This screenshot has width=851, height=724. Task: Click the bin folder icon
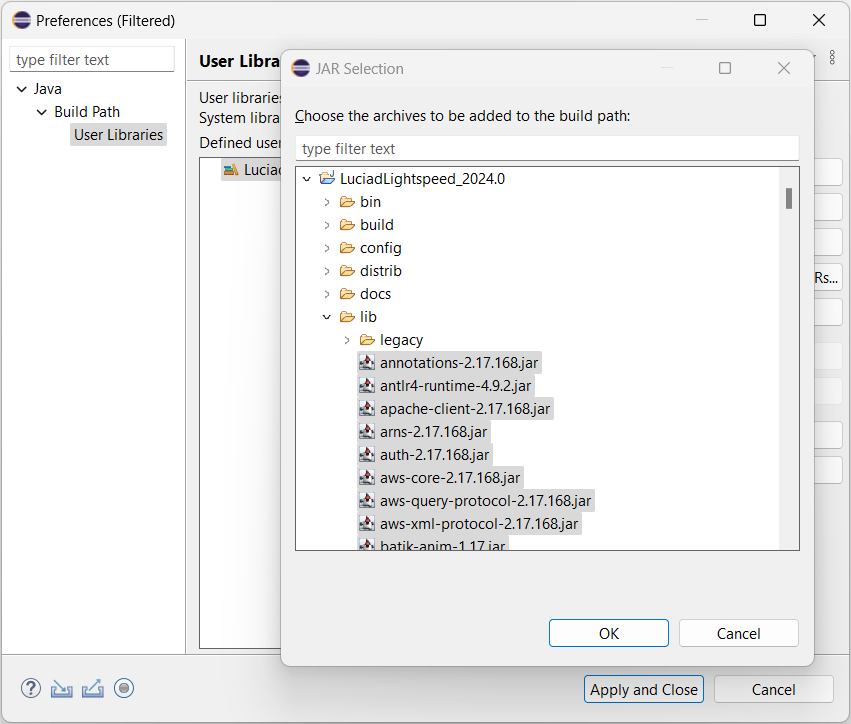click(347, 202)
